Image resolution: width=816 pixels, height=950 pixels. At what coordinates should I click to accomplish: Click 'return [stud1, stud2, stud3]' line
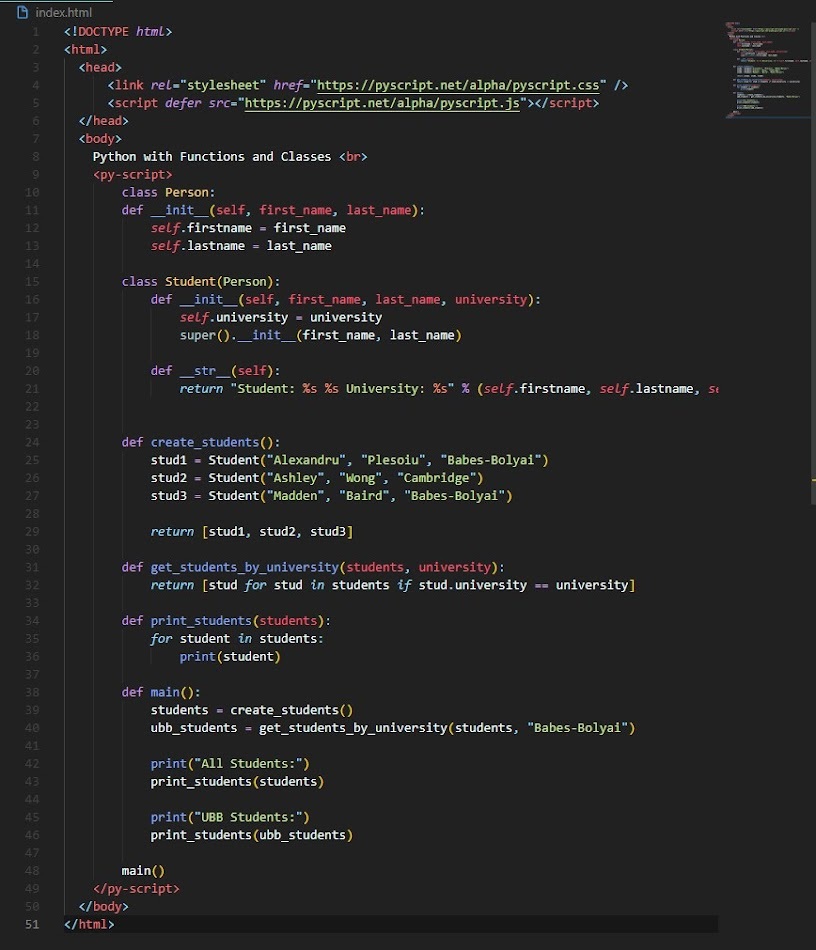point(251,532)
